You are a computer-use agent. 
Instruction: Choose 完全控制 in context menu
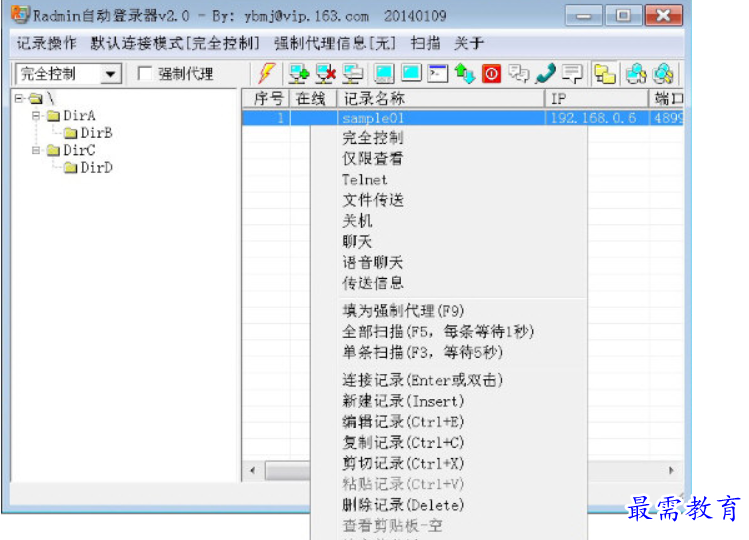tap(449, 138)
